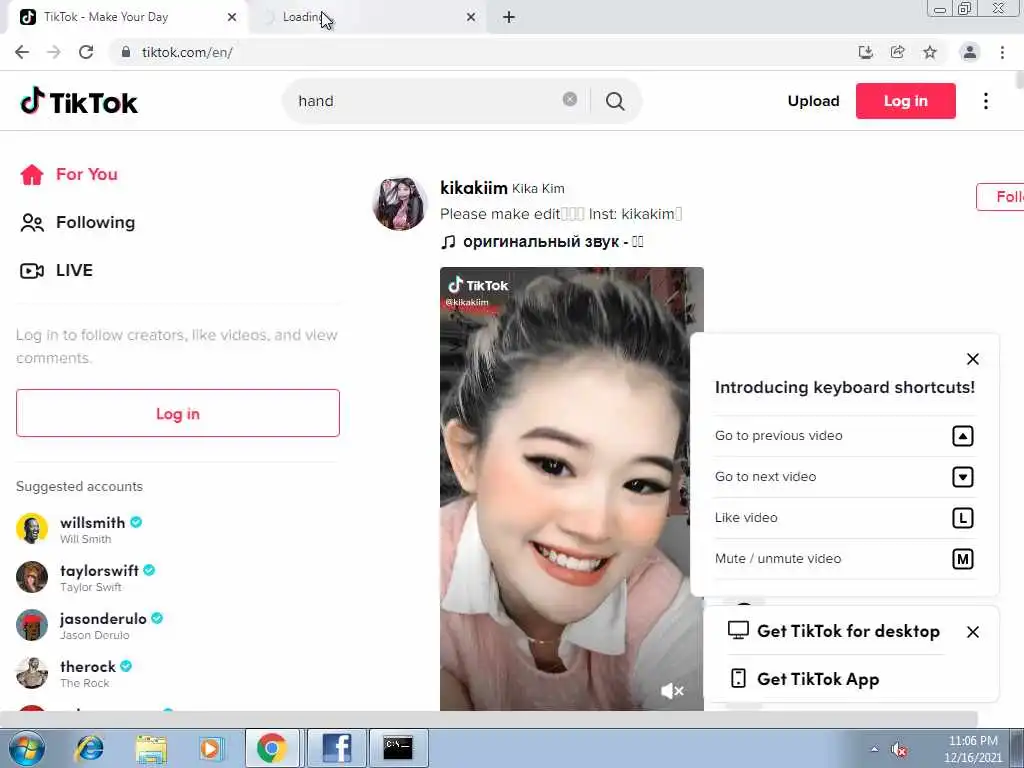Open Windows Media Player from taskbar
The image size is (1024, 768).
(x=211, y=748)
